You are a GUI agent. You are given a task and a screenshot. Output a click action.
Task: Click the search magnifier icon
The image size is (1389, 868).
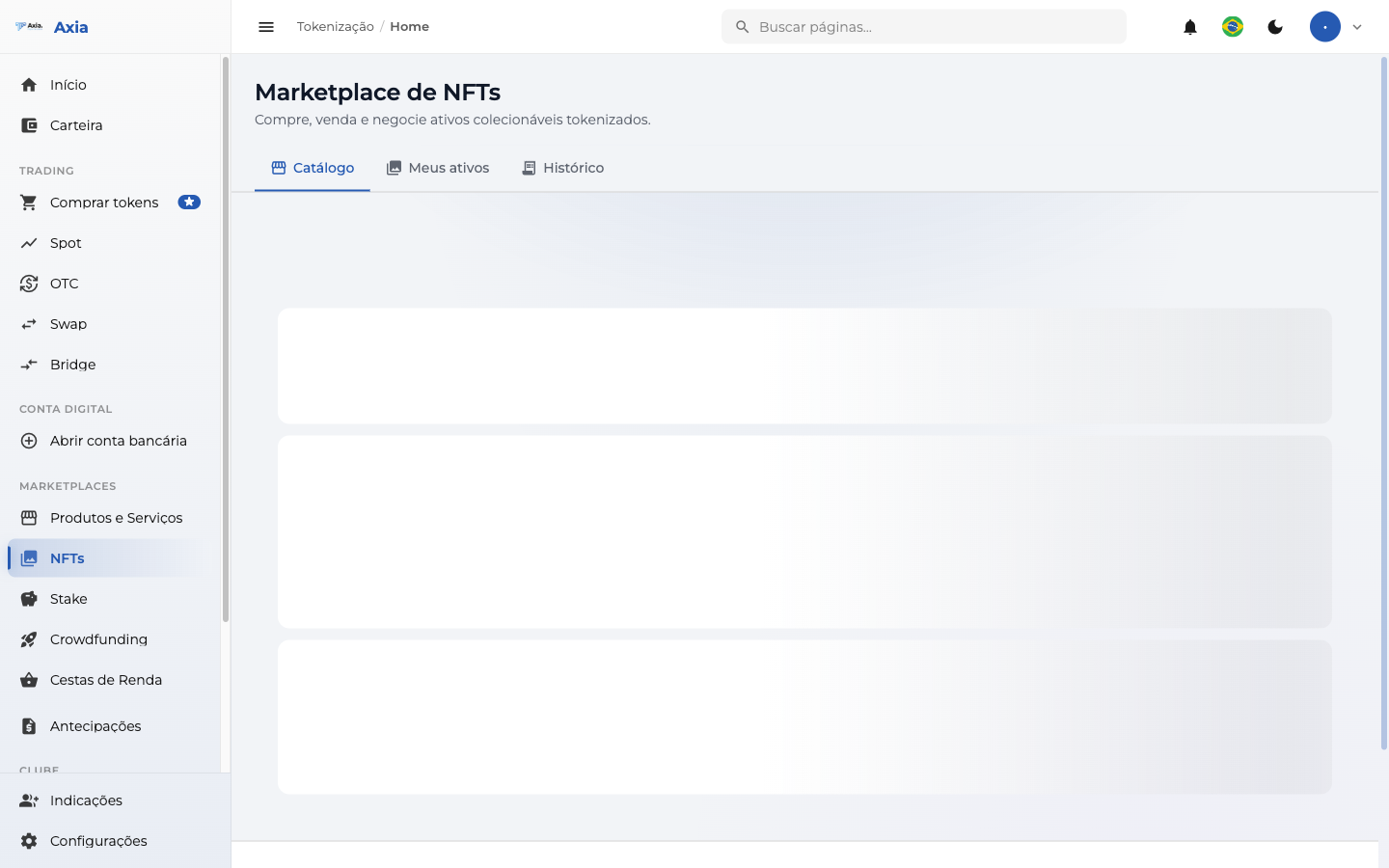tap(743, 27)
